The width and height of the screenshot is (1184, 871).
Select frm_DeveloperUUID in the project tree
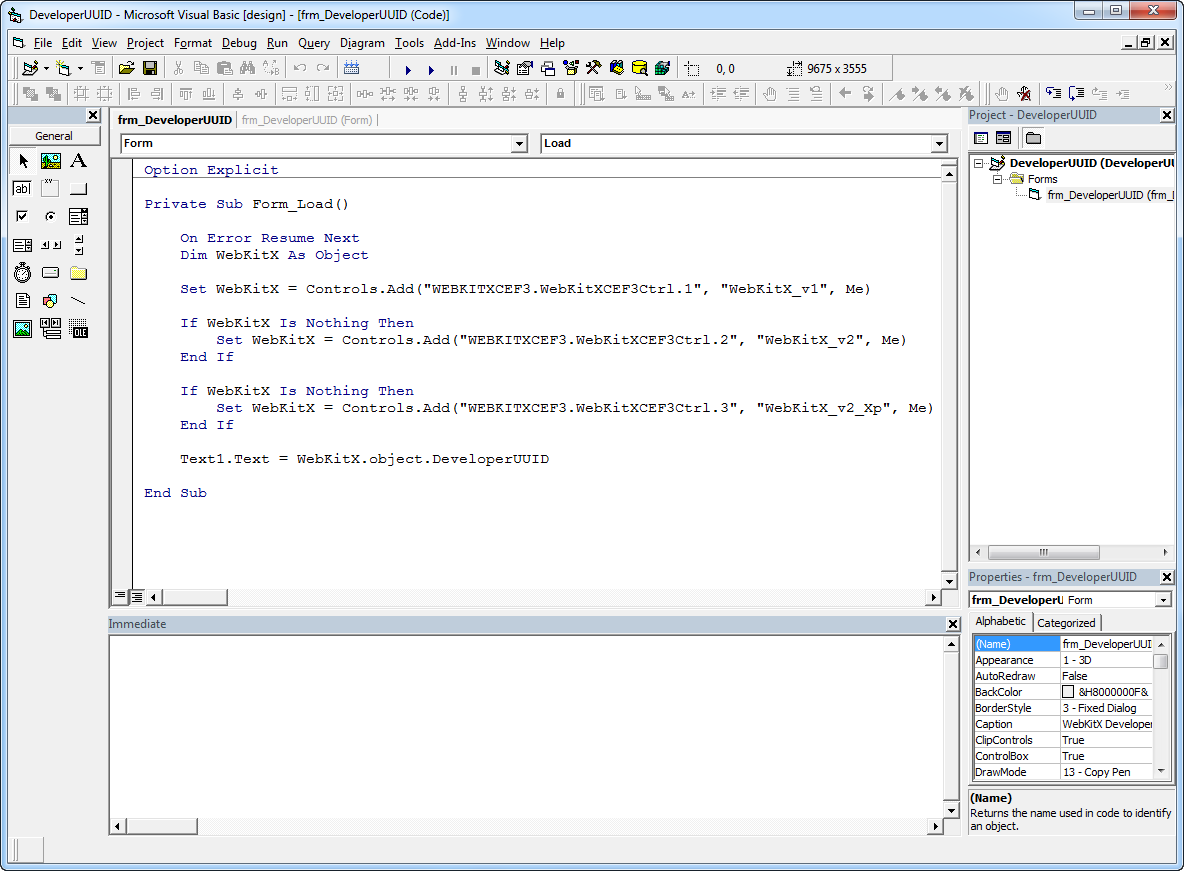point(1110,195)
